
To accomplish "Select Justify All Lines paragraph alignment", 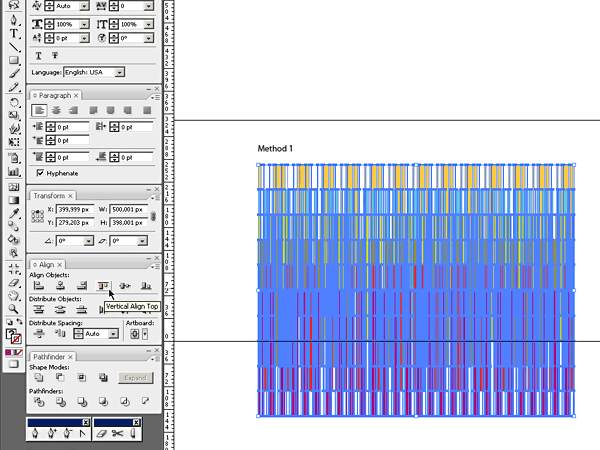I will (x=147, y=110).
